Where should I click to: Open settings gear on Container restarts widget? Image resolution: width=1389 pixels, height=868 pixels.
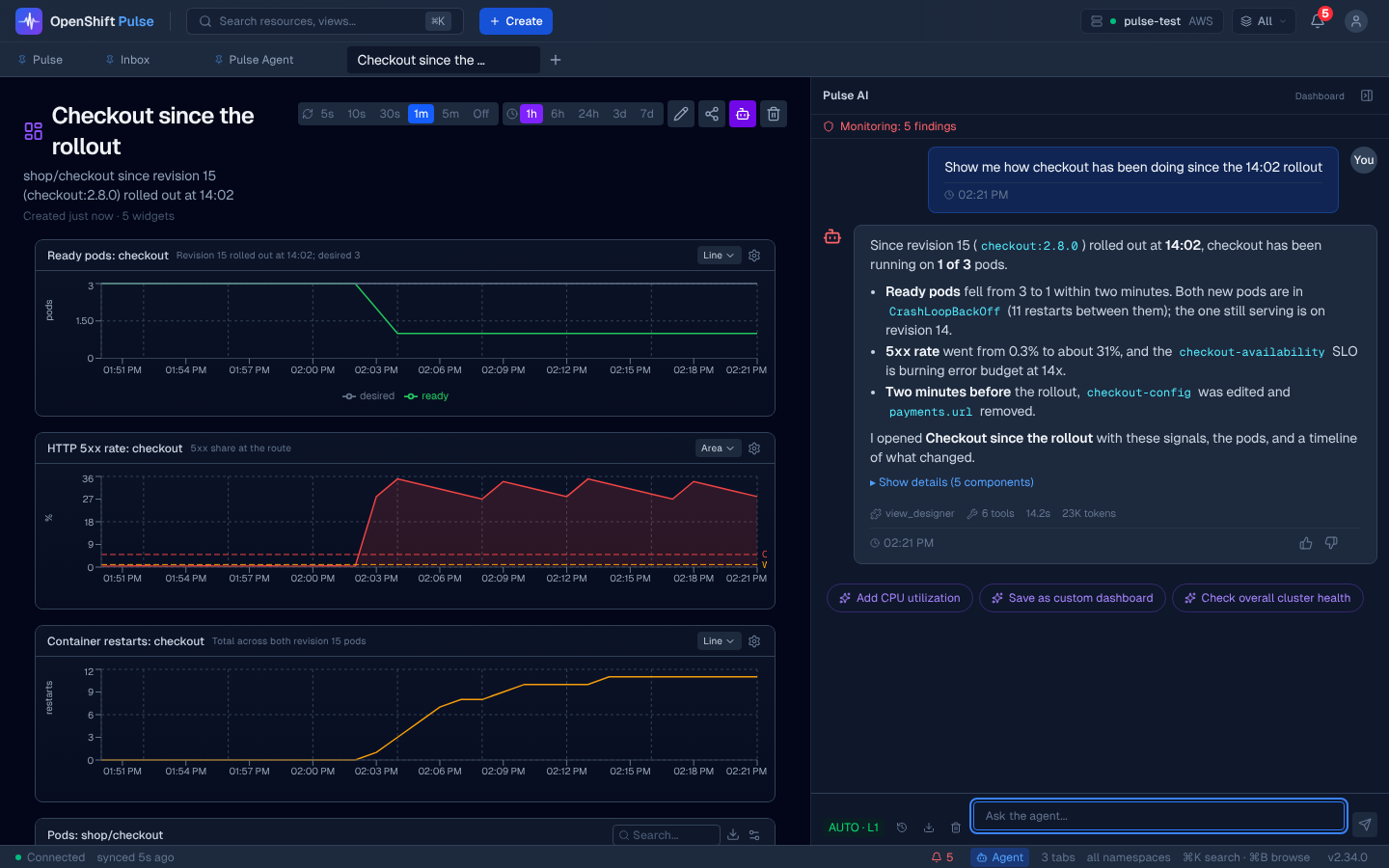click(x=754, y=641)
